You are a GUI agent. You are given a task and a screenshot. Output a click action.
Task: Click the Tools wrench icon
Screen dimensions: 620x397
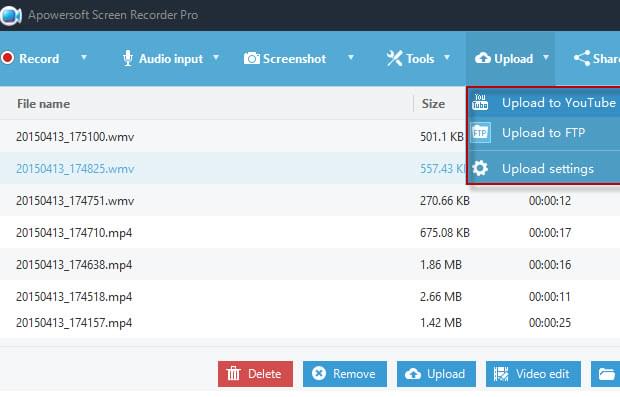[395, 58]
